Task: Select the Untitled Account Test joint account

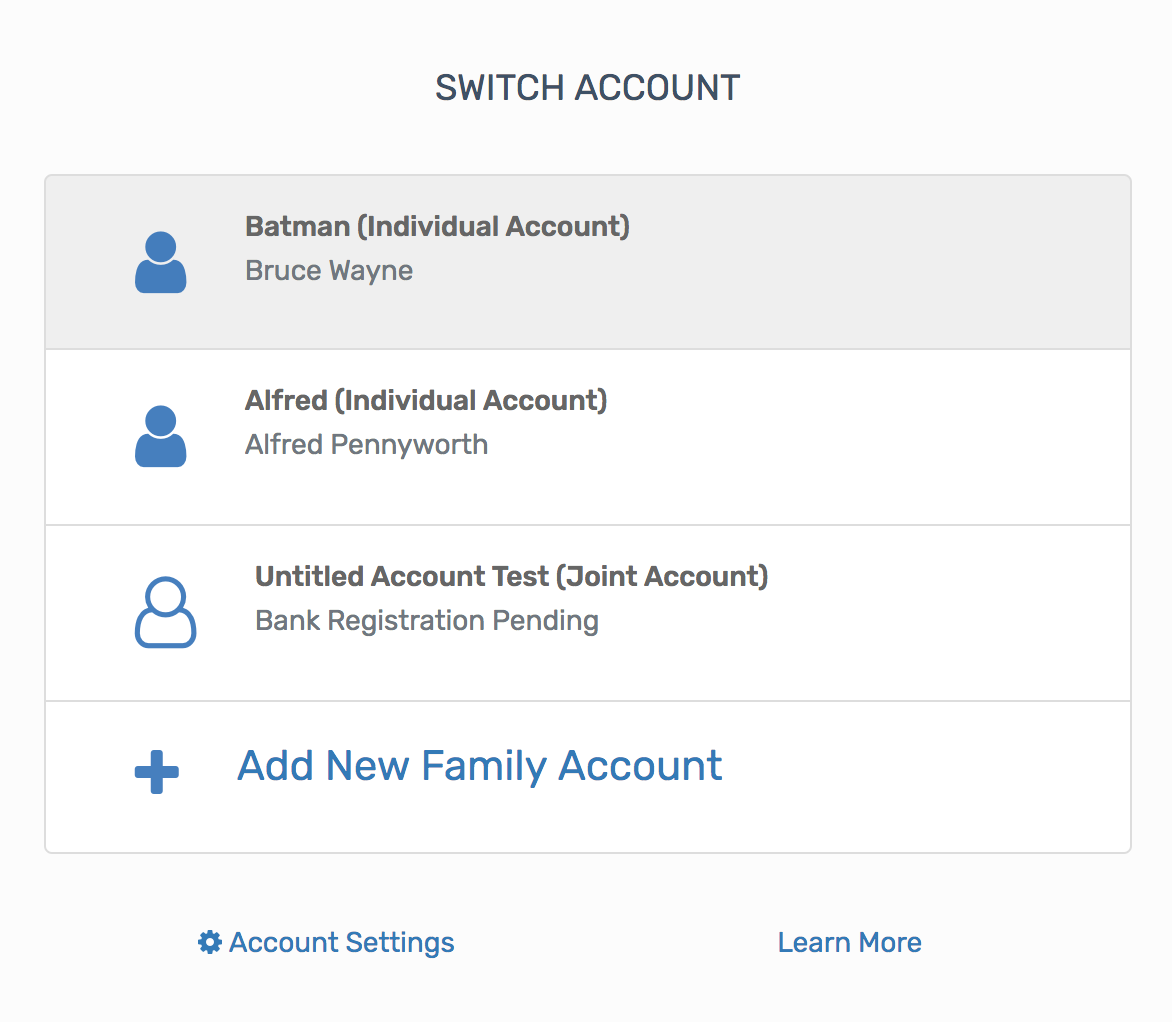Action: click(587, 612)
